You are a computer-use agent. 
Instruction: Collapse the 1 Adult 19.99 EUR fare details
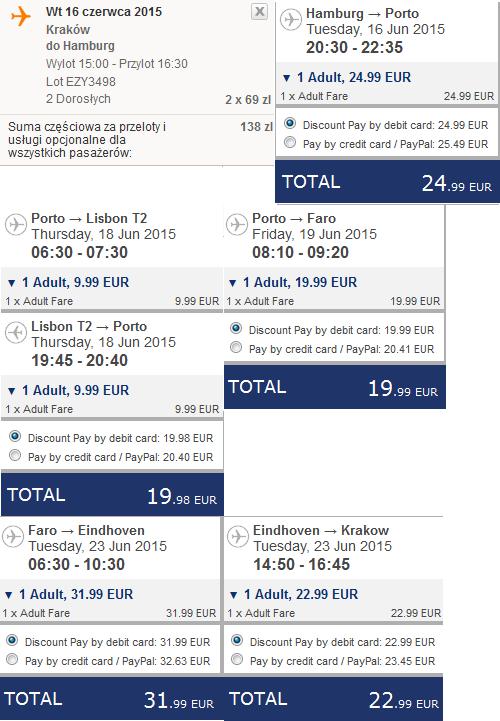coord(233,283)
